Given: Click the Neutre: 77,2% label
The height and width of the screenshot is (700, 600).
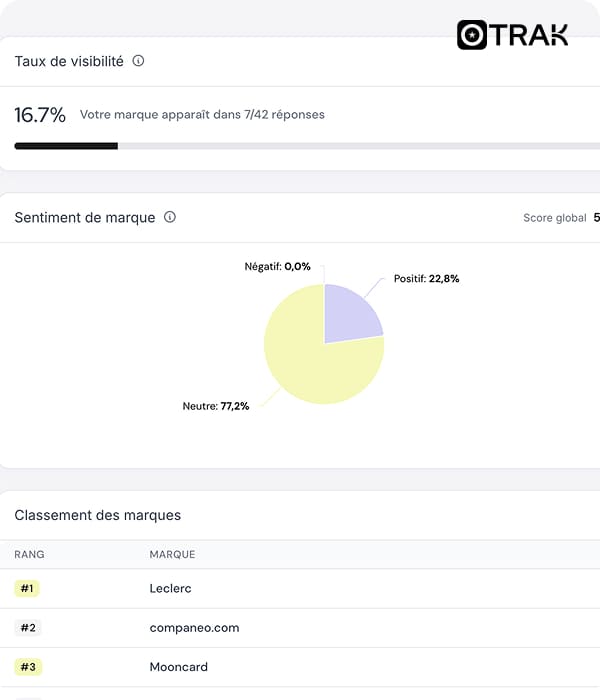Looking at the screenshot, I should click(x=216, y=406).
